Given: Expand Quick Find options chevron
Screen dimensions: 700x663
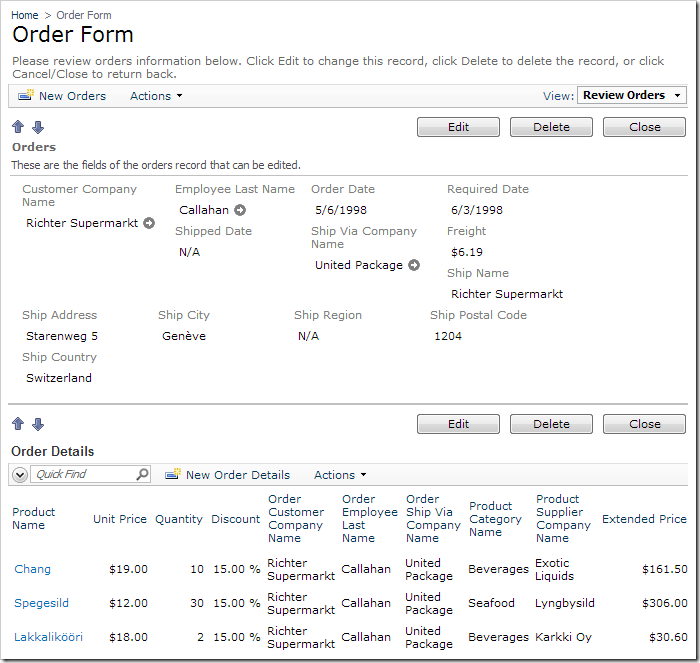Looking at the screenshot, I should (x=20, y=475).
